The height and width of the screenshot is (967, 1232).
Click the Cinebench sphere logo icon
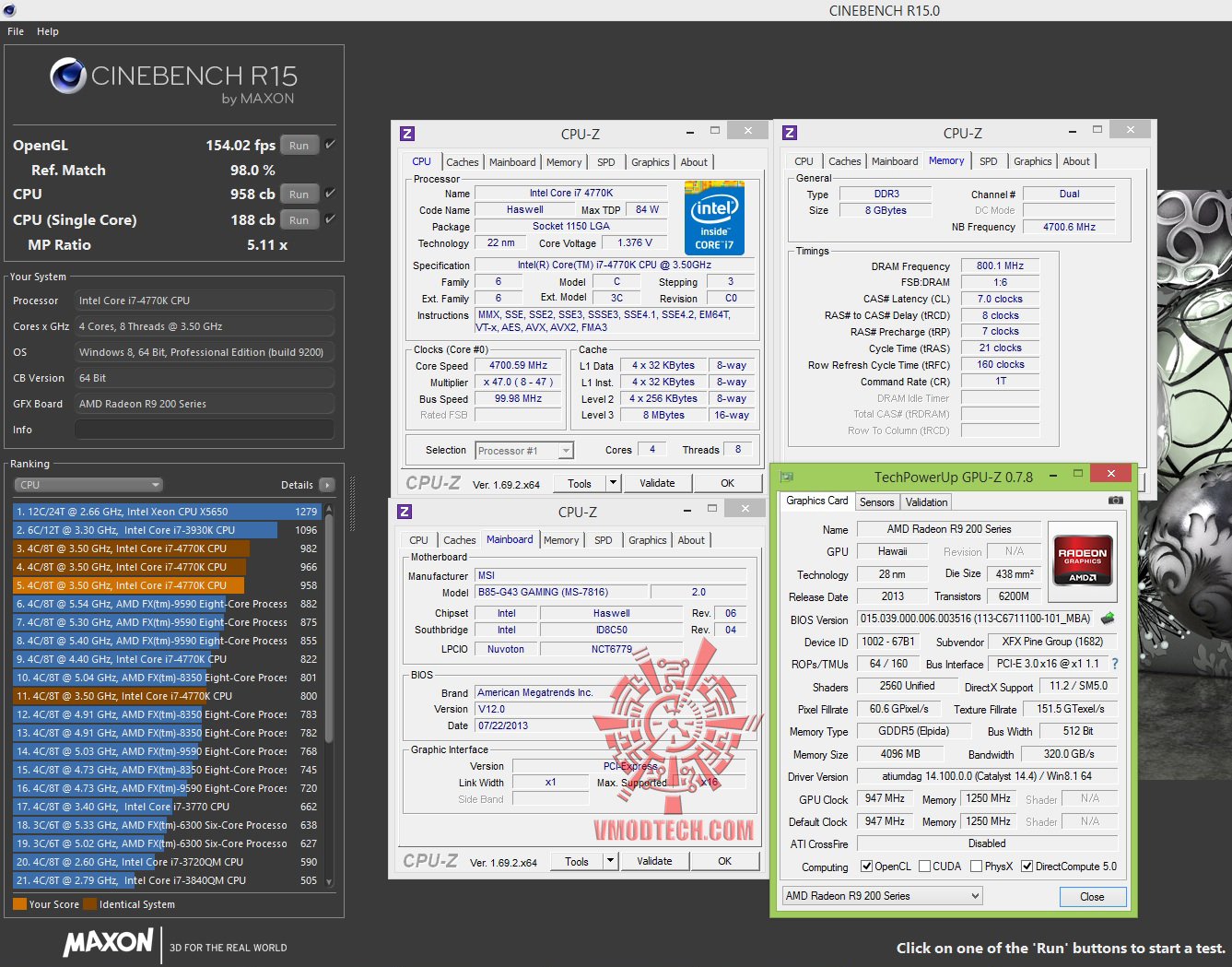68,77
